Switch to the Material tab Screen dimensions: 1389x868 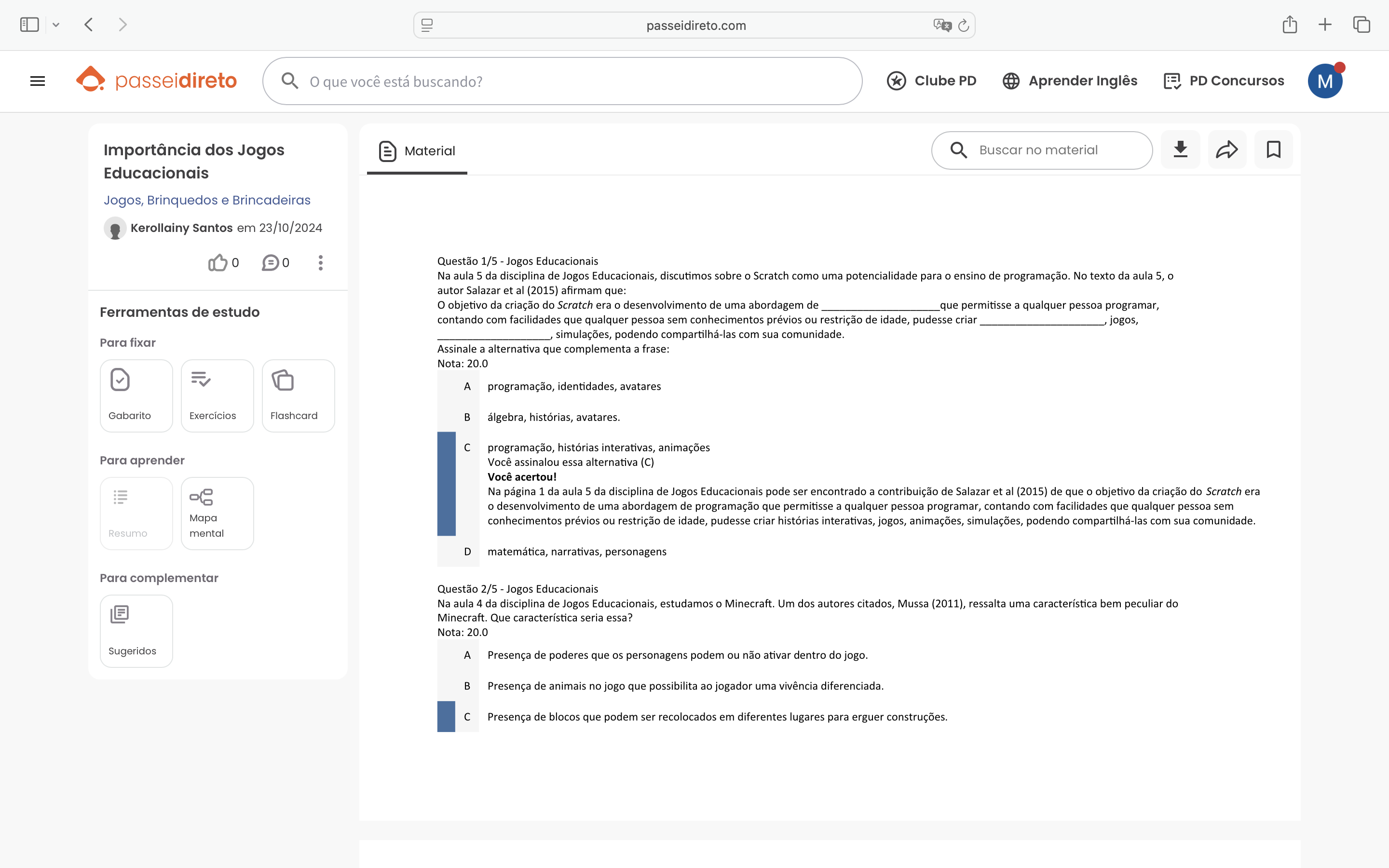pyautogui.click(x=417, y=151)
